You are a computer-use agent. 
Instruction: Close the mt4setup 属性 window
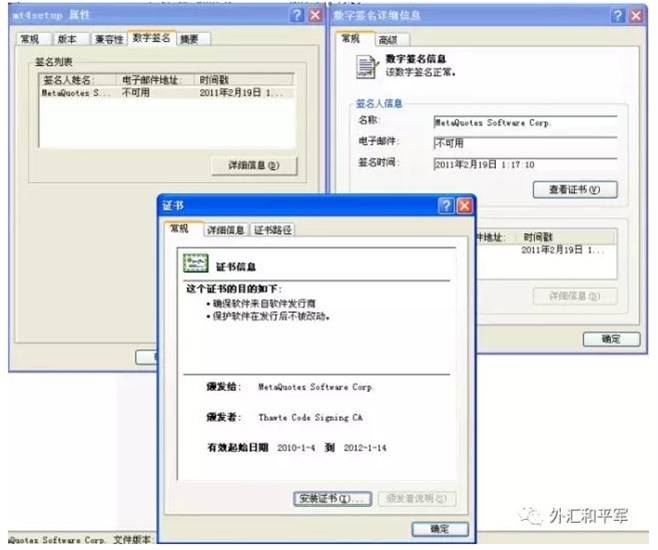(x=315, y=16)
